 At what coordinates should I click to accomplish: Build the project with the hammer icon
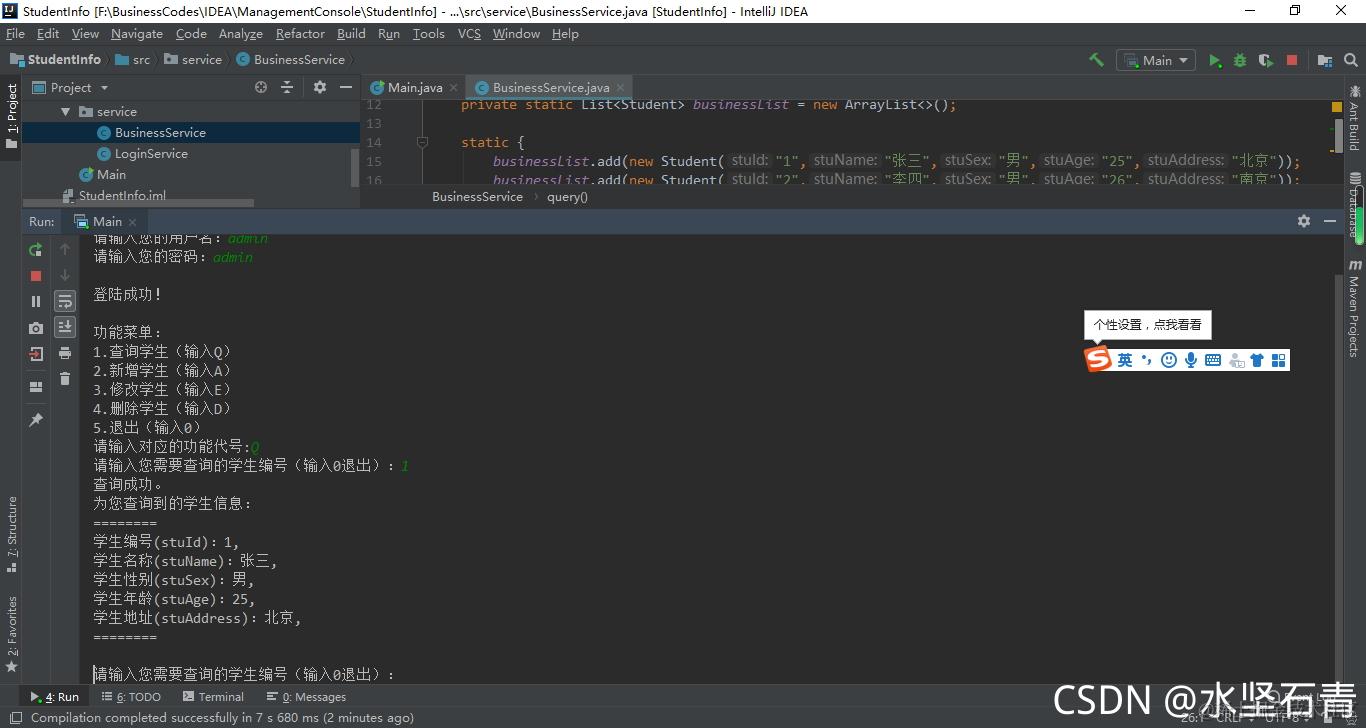click(1096, 60)
